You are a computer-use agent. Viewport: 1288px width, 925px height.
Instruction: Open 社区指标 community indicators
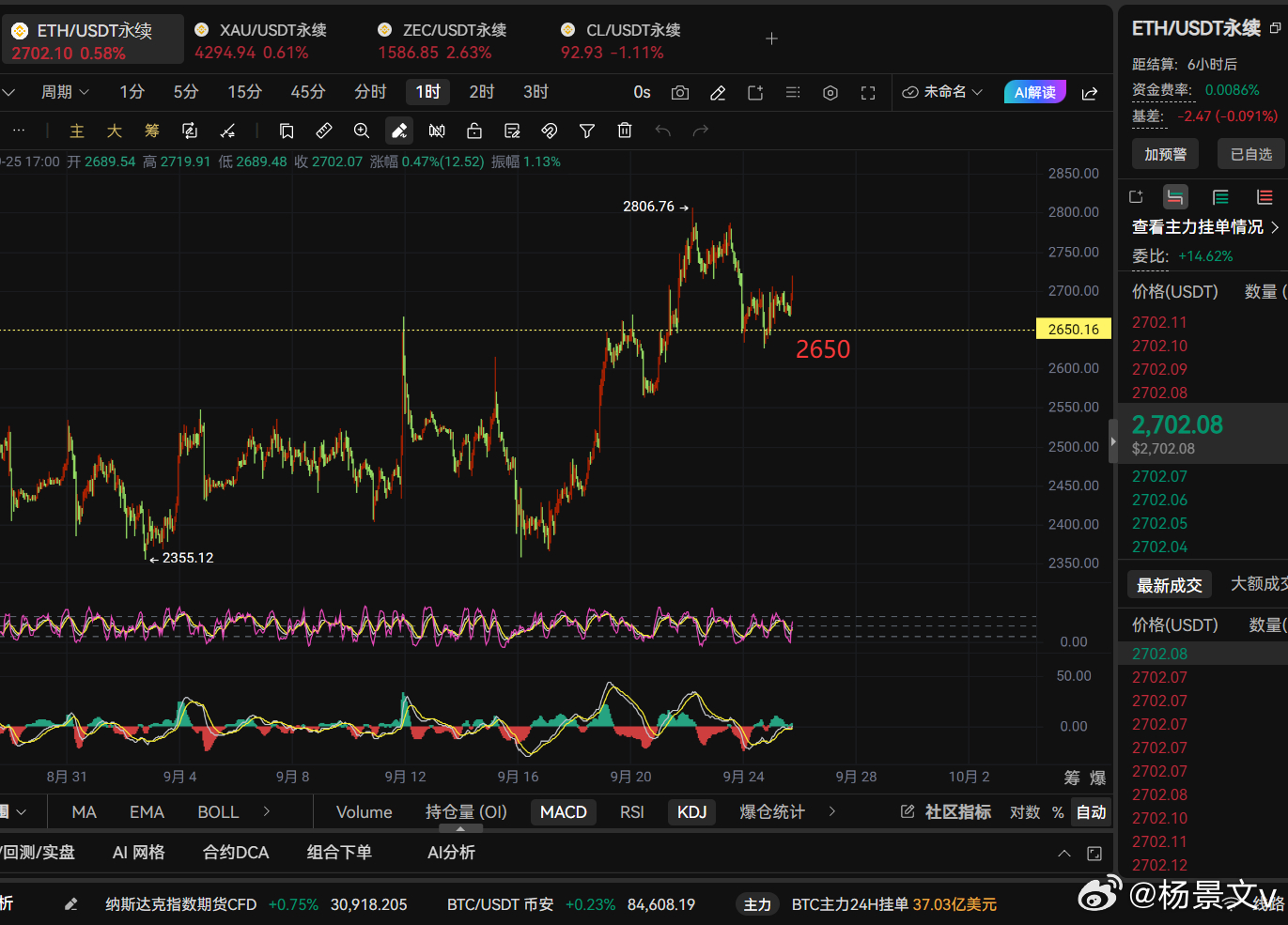[946, 812]
